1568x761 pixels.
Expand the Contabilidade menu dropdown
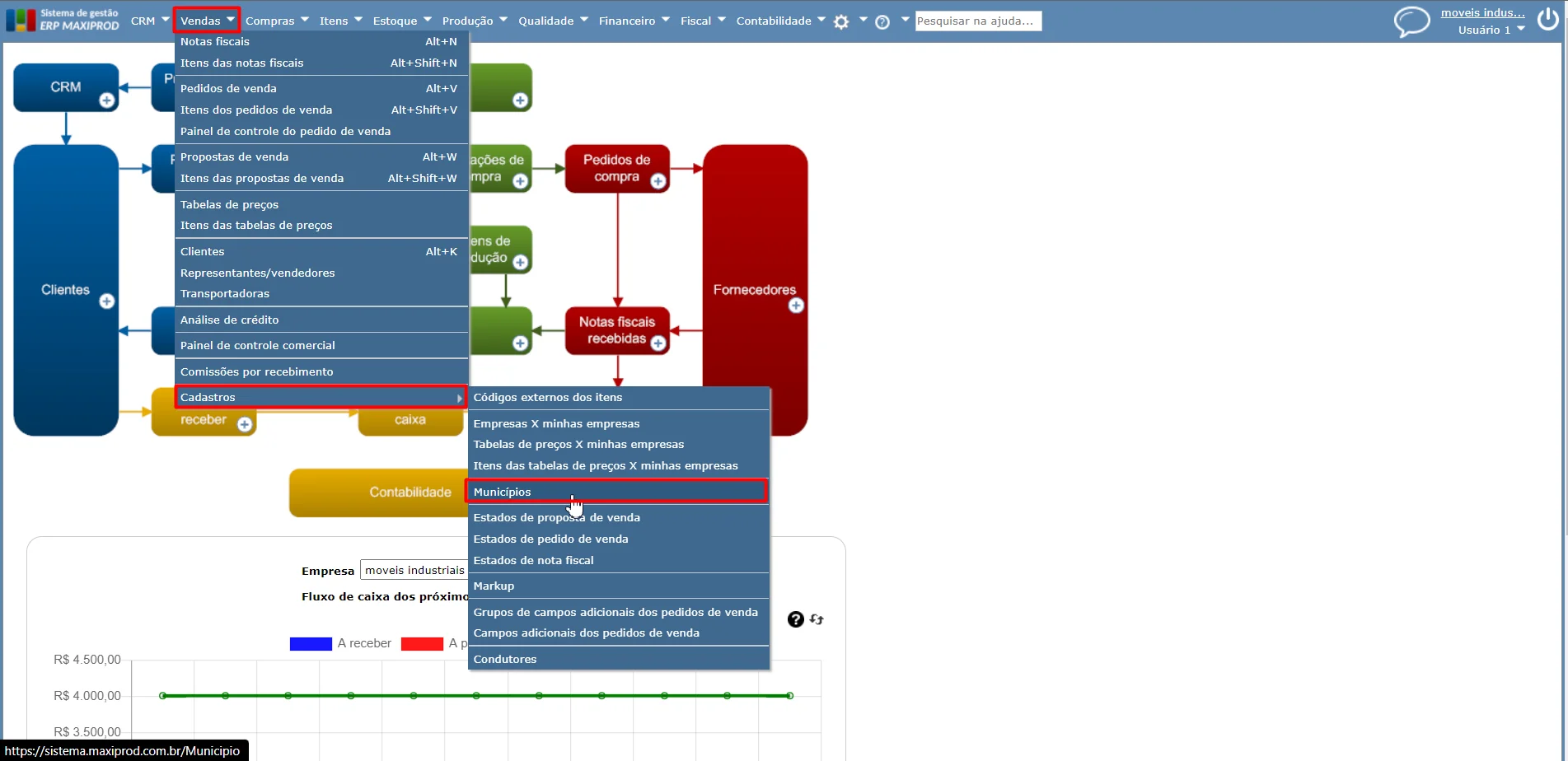[780, 21]
